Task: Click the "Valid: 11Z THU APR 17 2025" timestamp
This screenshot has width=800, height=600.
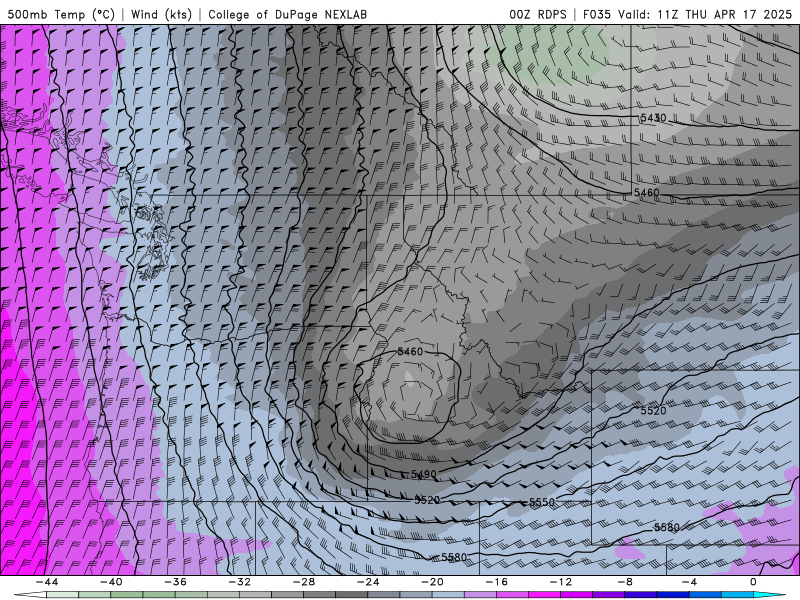Action: (x=705, y=14)
